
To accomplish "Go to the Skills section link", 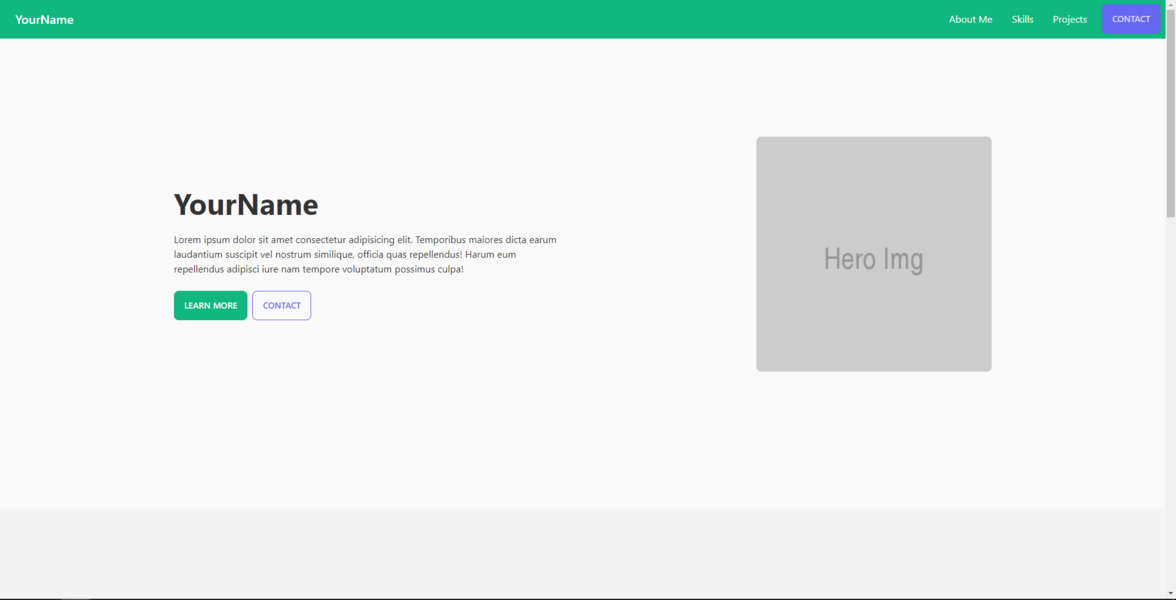I will (x=1022, y=19).
